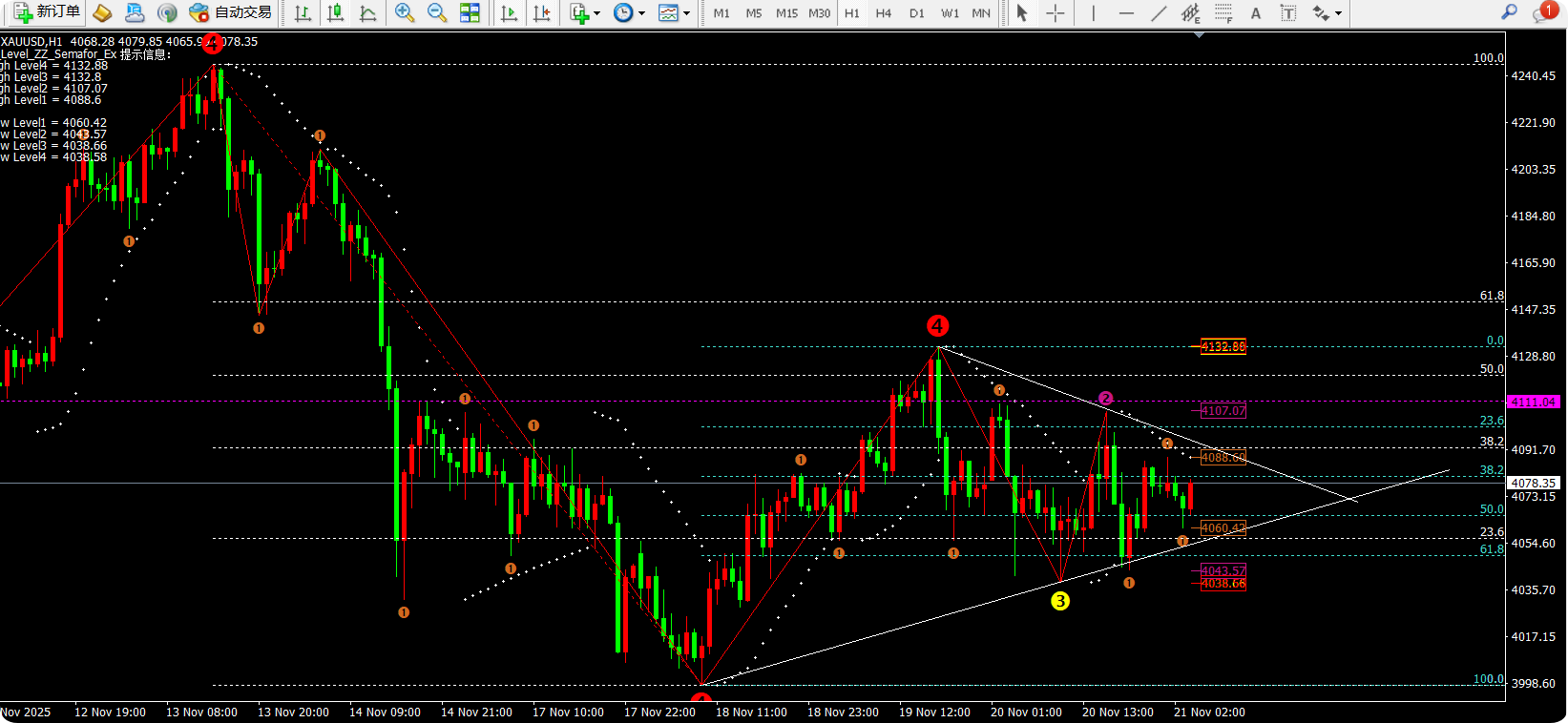1568x723 pixels.
Task: Toggle AutoTrading (自动交易) button
Action: (230, 12)
